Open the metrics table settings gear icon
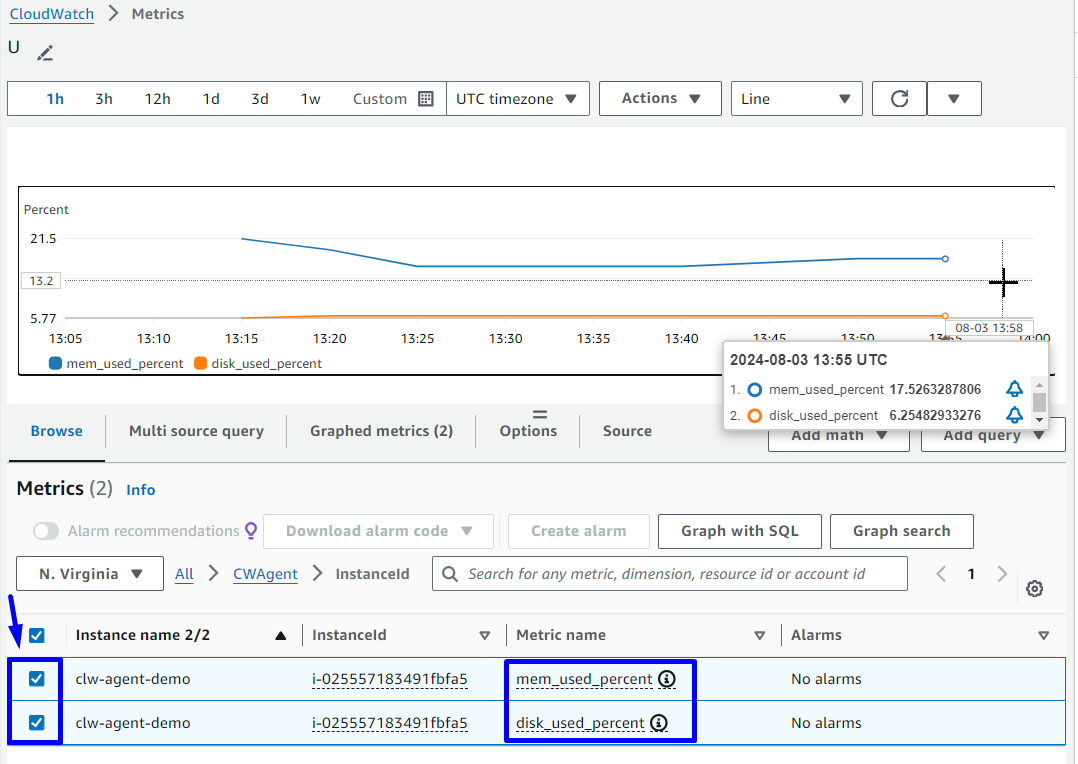 tap(1035, 589)
